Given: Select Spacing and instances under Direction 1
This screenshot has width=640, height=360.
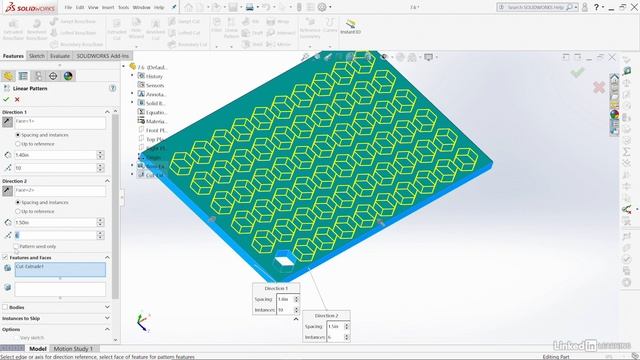Looking at the screenshot, I should pos(18,135).
